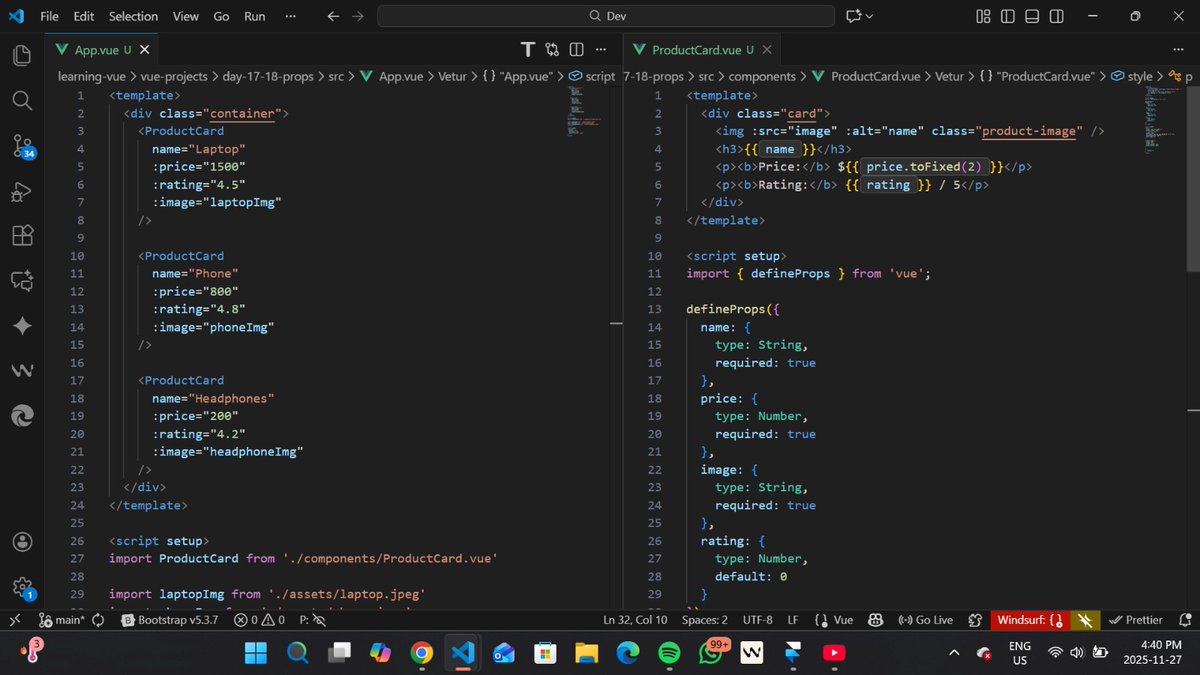Image resolution: width=1200 pixels, height=675 pixels.
Task: Open the Explorer view in activity bar
Action: click(21, 54)
